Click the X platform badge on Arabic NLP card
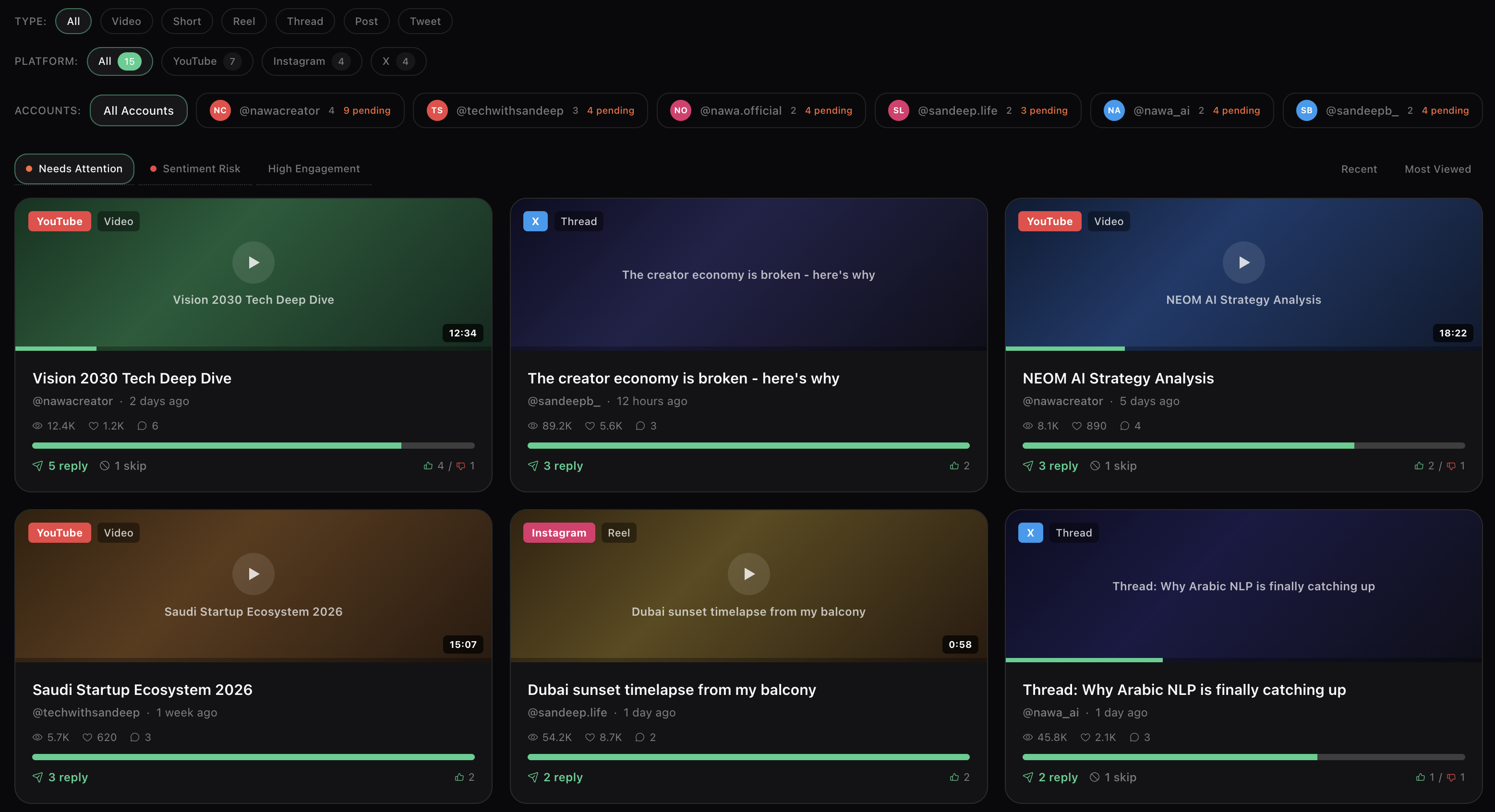This screenshot has height=812, width=1495. point(1030,532)
